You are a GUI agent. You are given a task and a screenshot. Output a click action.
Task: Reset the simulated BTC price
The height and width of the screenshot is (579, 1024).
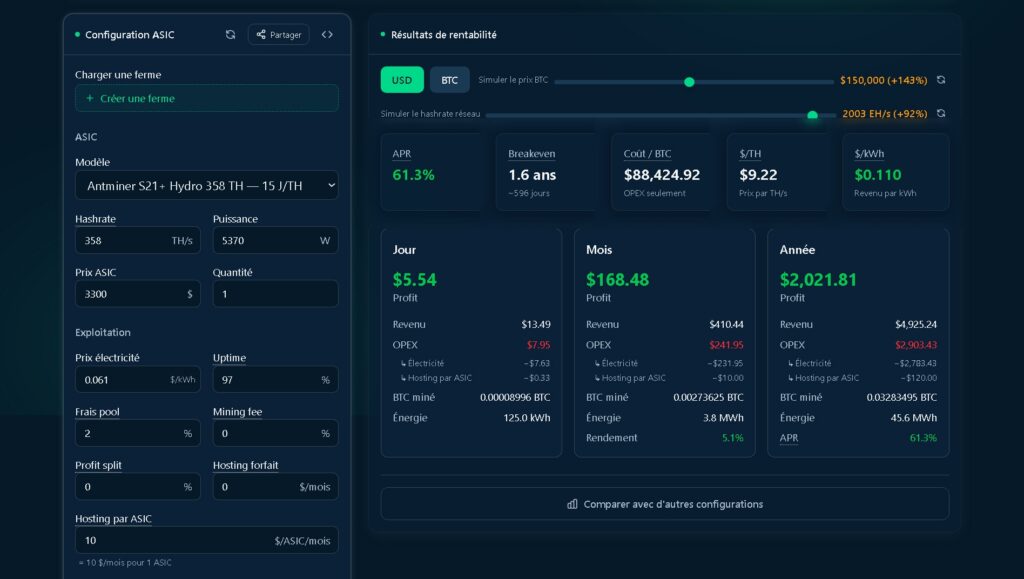point(941,80)
